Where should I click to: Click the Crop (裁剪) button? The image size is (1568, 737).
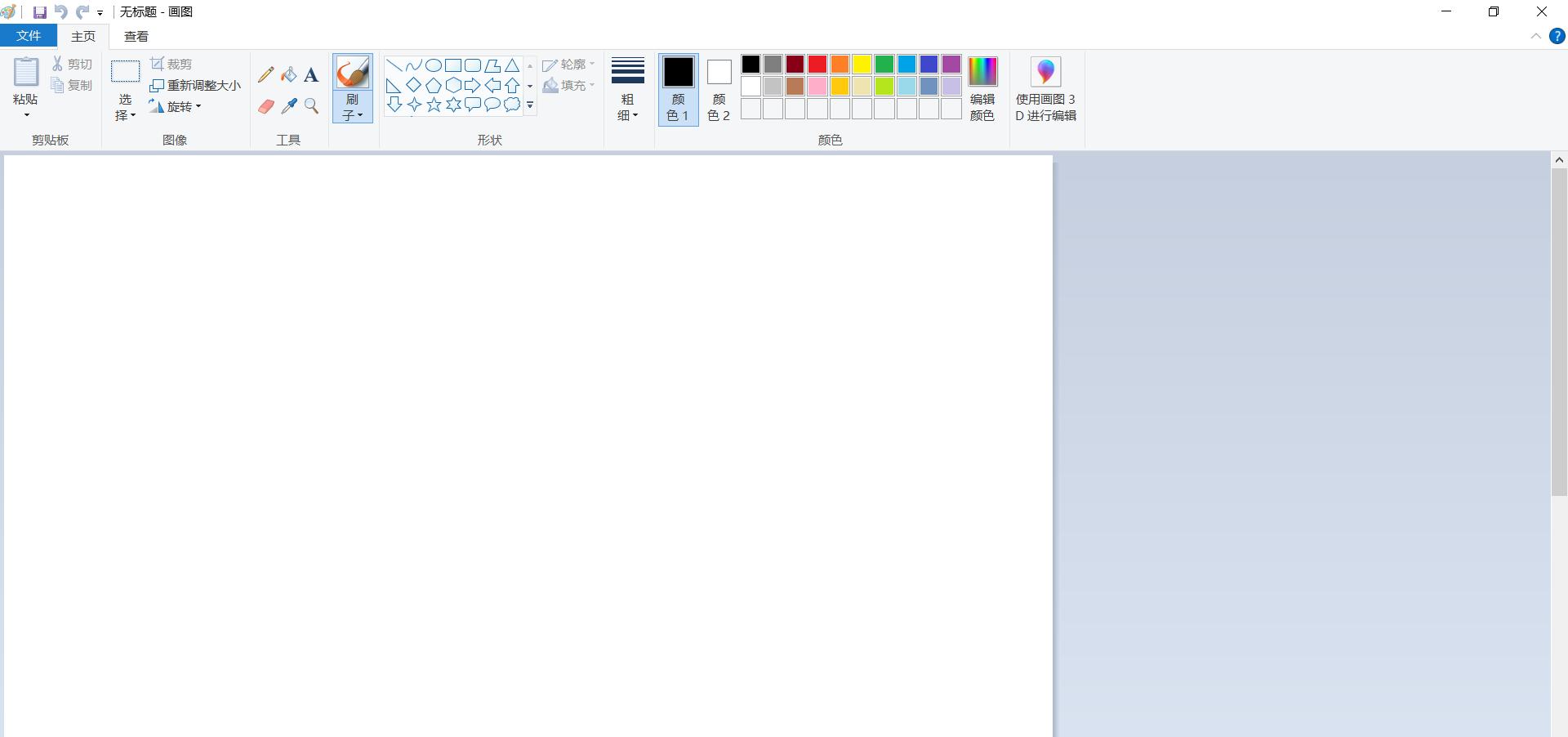pos(171,64)
